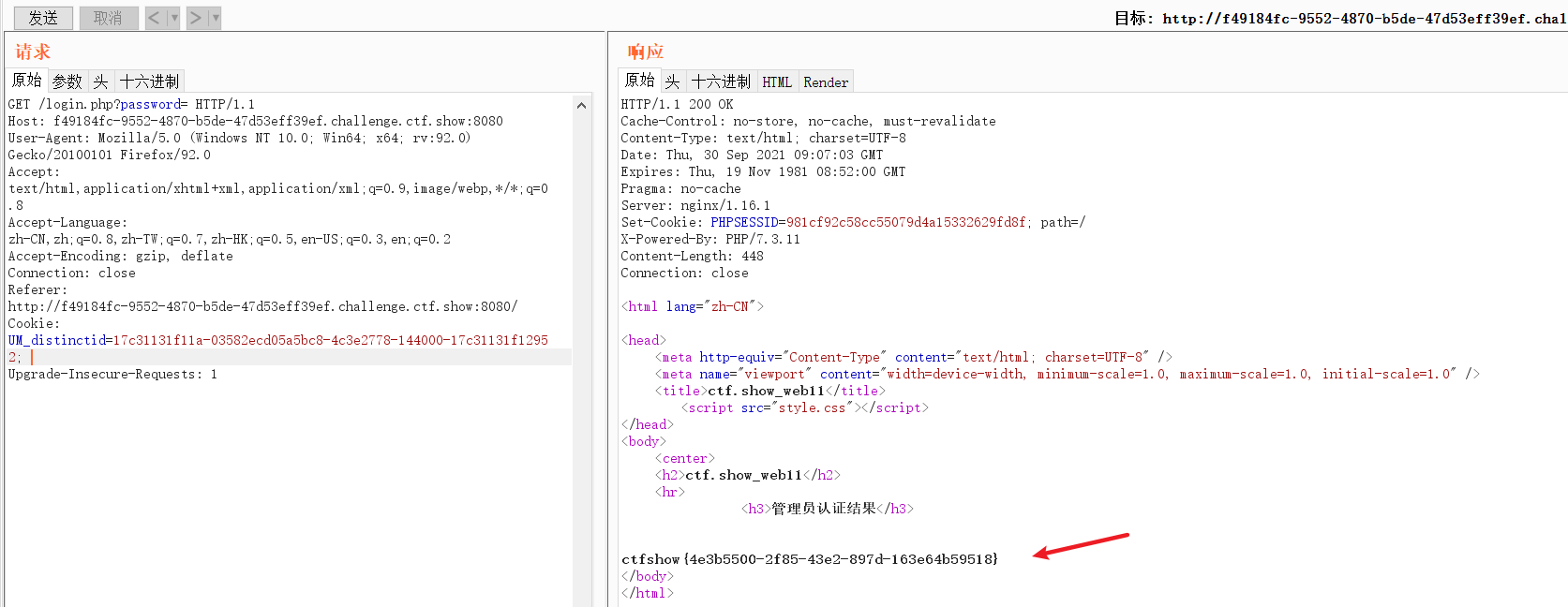Click the Date response header

tap(752, 155)
